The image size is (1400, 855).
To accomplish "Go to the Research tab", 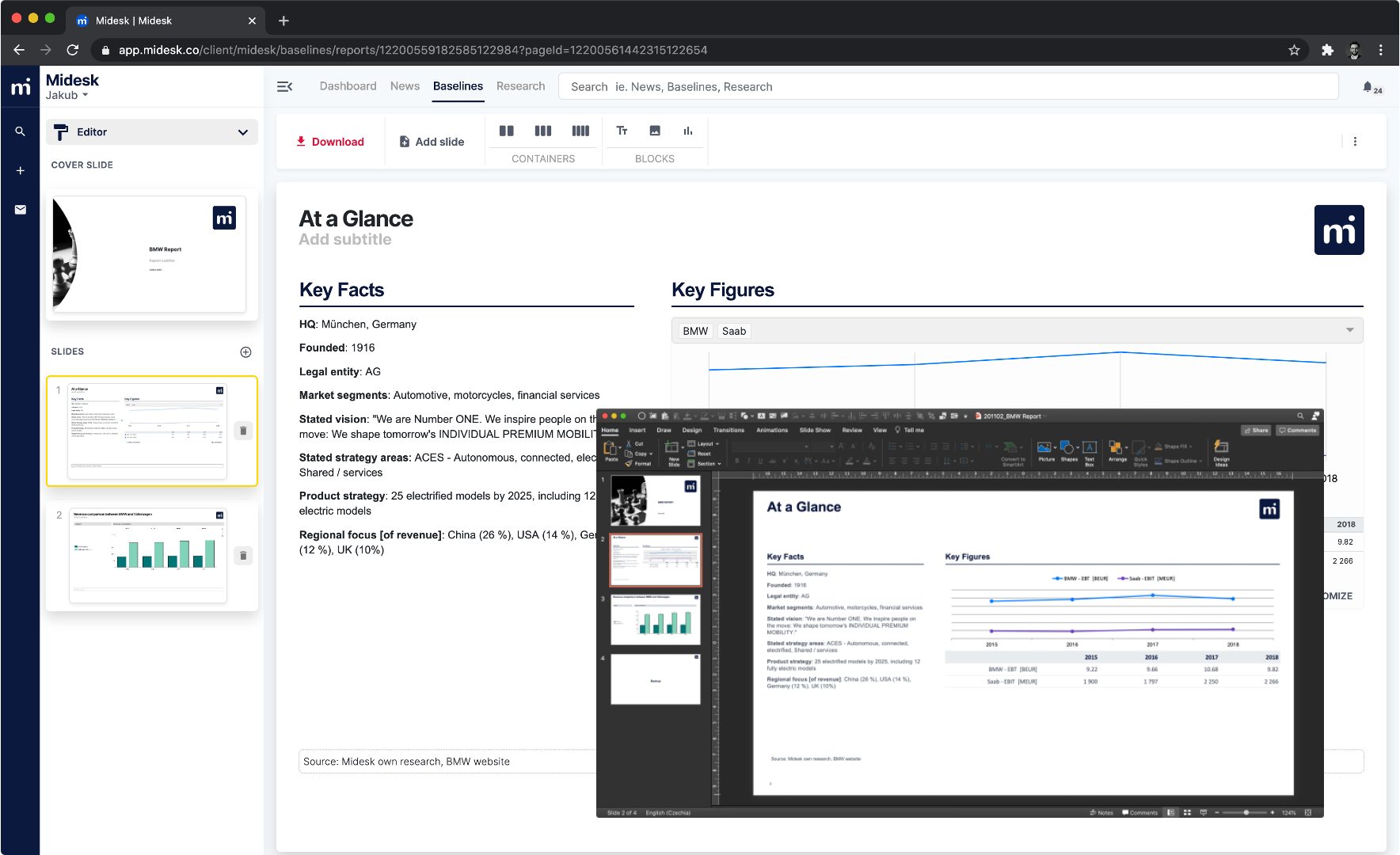I will click(520, 86).
